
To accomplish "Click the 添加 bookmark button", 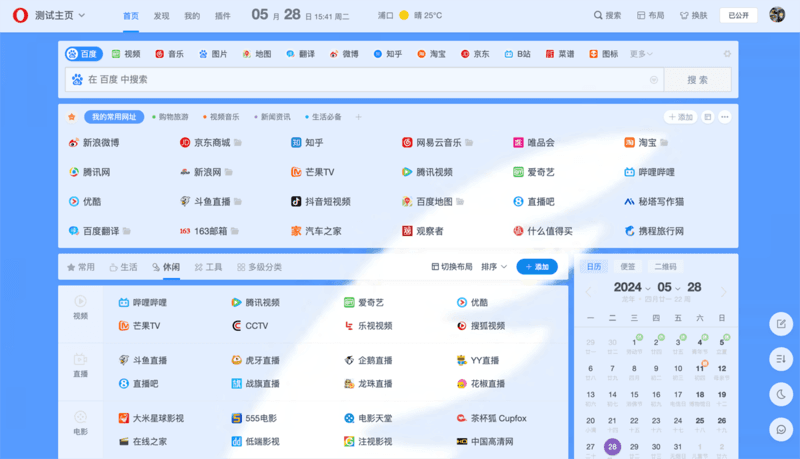I will (x=681, y=117).
